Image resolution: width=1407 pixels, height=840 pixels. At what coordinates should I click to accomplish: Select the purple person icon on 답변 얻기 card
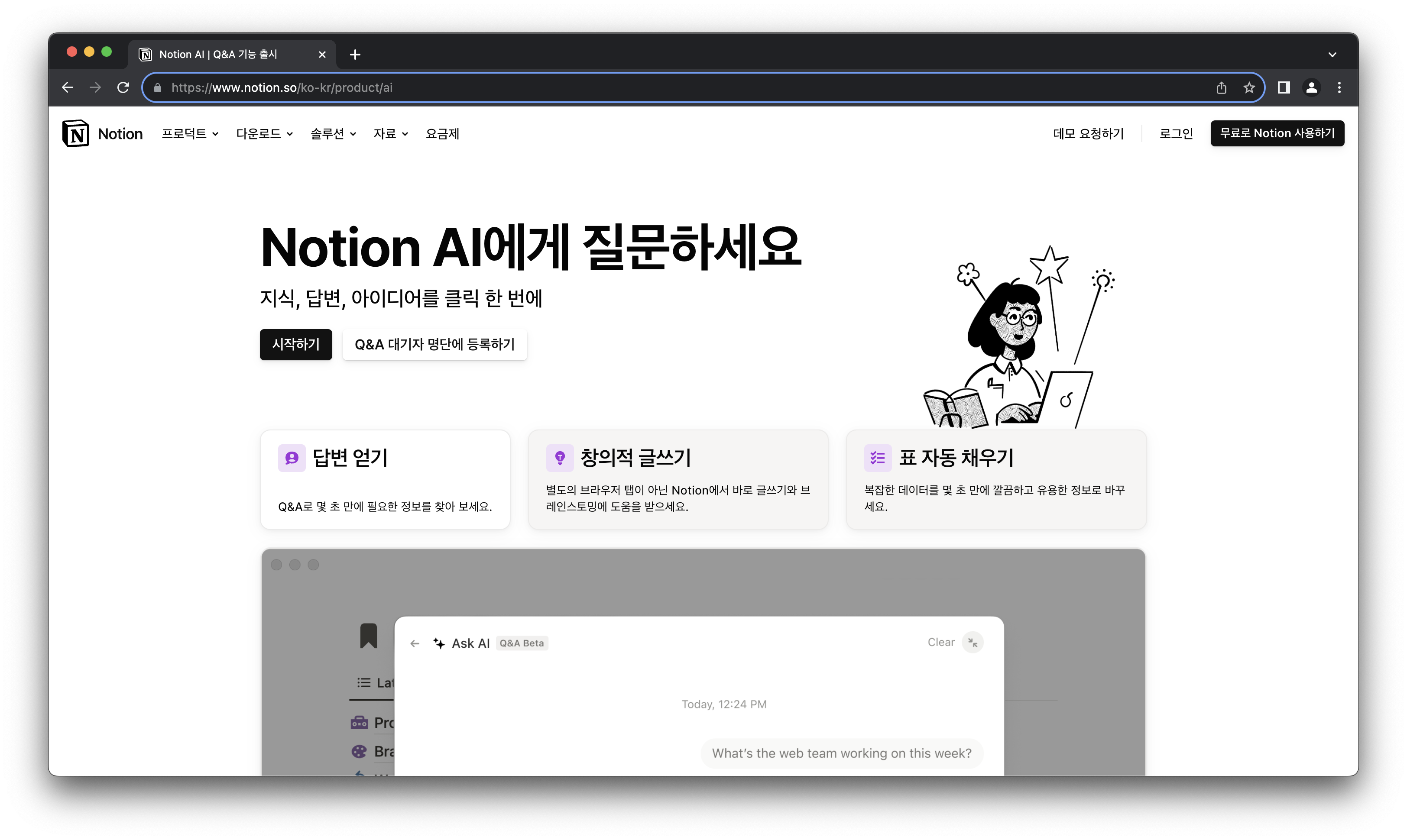click(292, 458)
